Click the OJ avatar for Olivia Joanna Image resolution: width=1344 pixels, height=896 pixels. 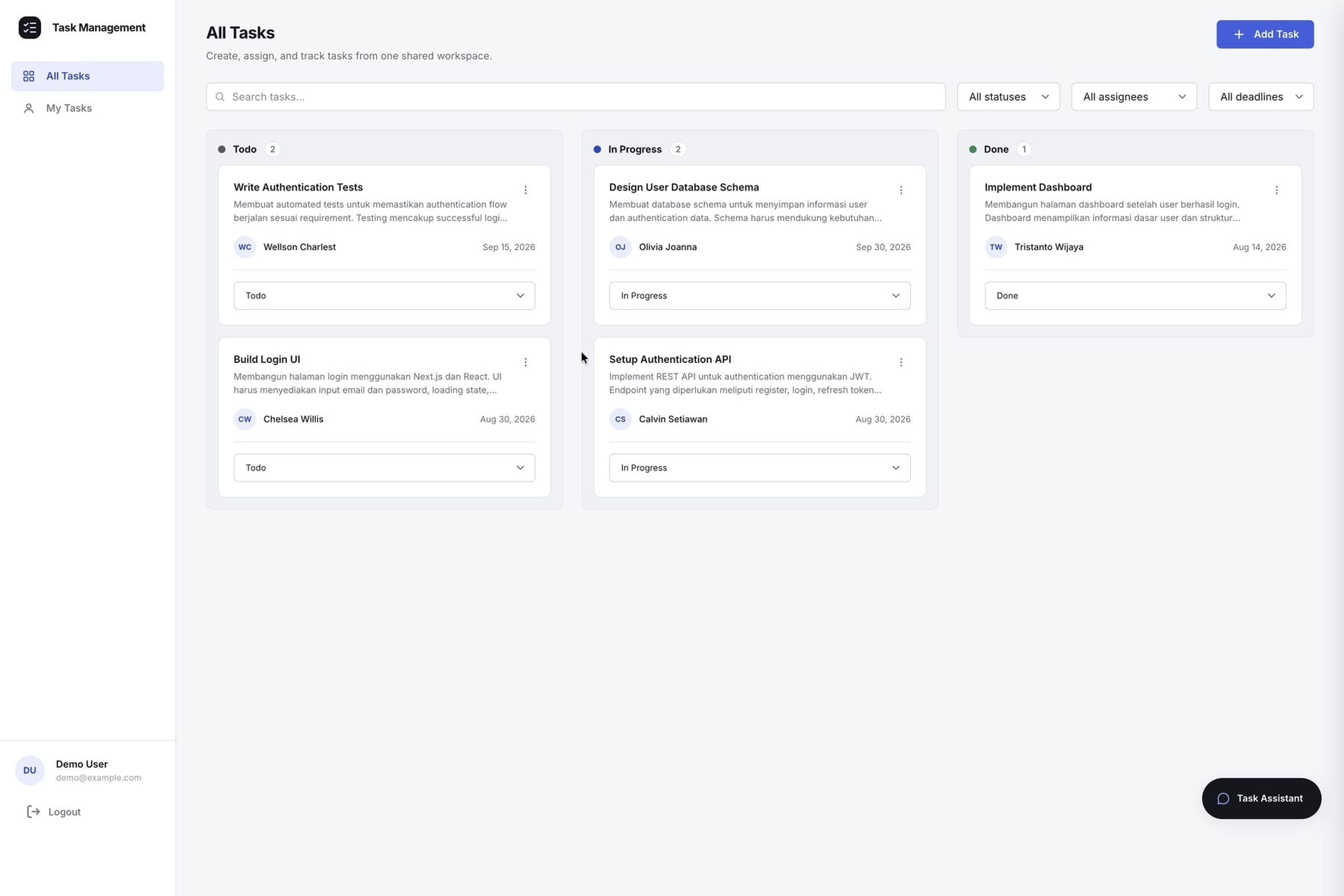(x=620, y=247)
